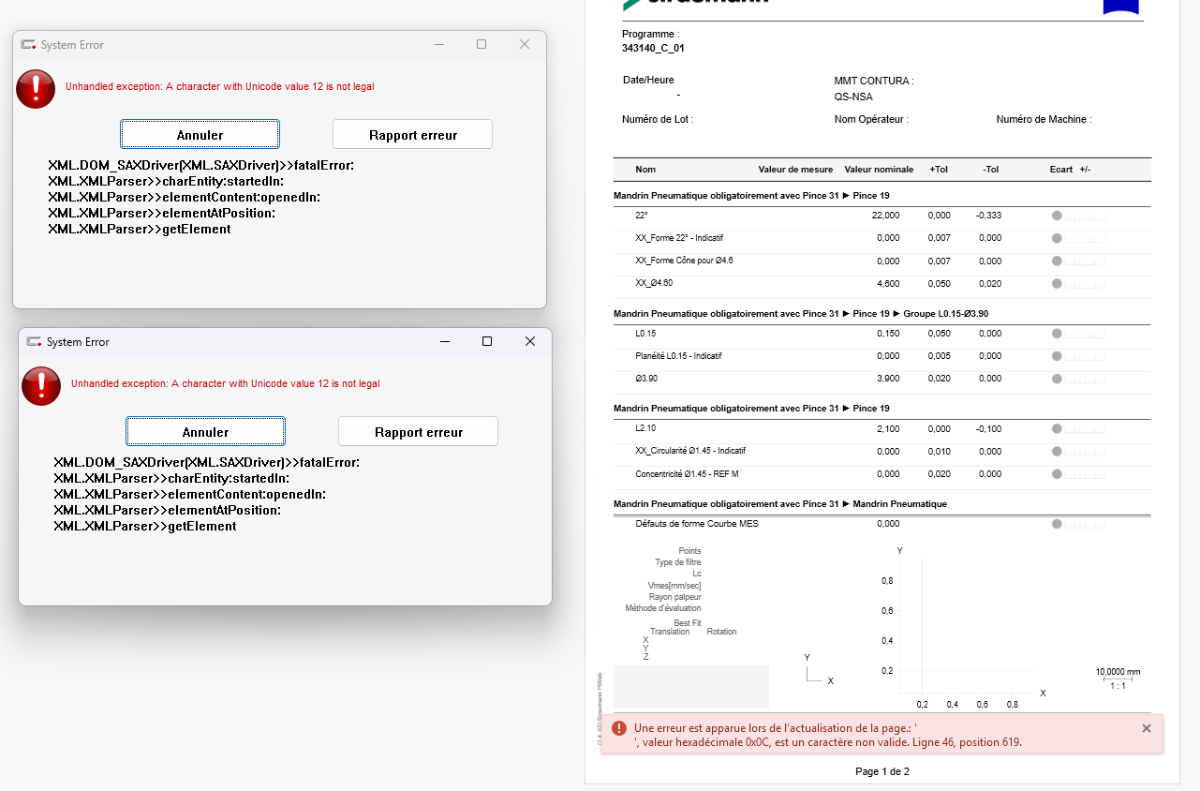Click Annuler in the upper System Error dialog
Viewport: 1200px width, 791px height.
(x=200, y=135)
